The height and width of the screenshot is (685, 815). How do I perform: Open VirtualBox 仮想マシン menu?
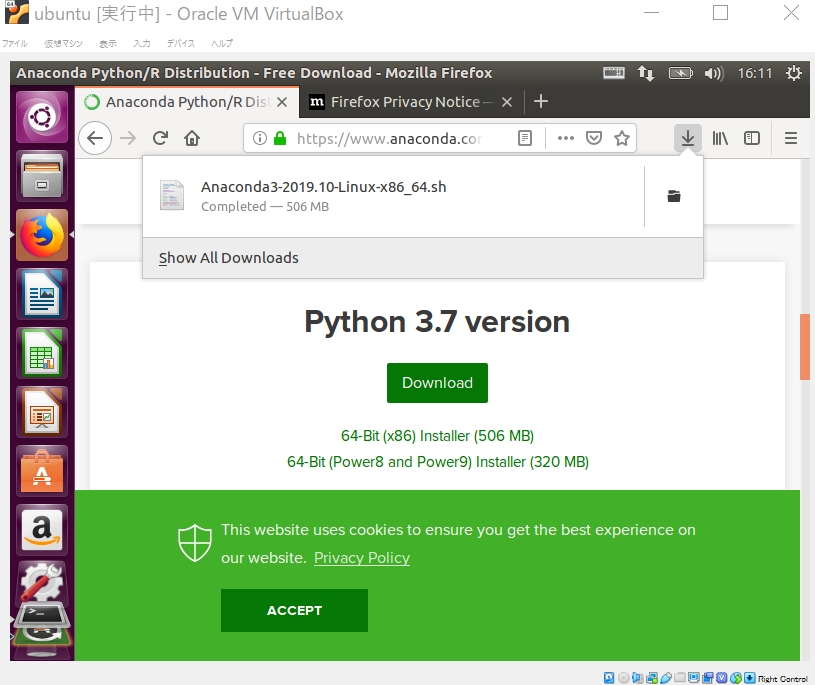pyautogui.click(x=63, y=44)
